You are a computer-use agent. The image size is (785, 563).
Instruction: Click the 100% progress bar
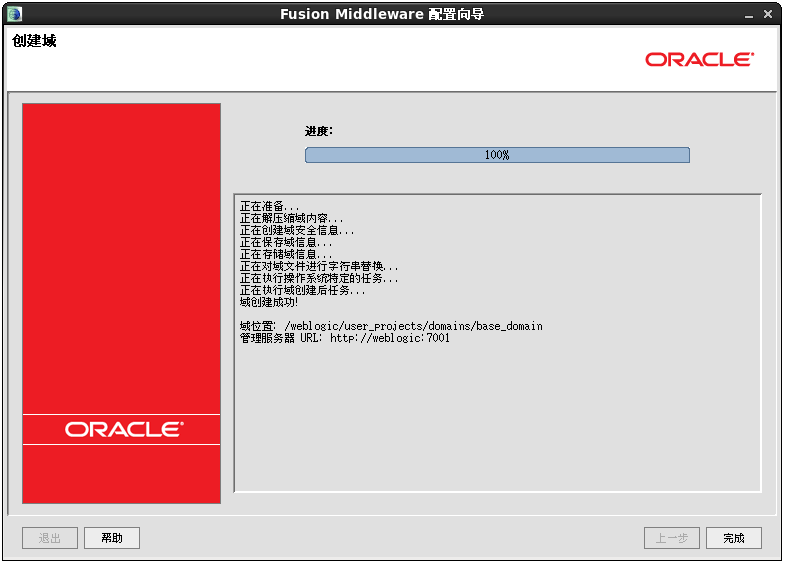[497, 155]
